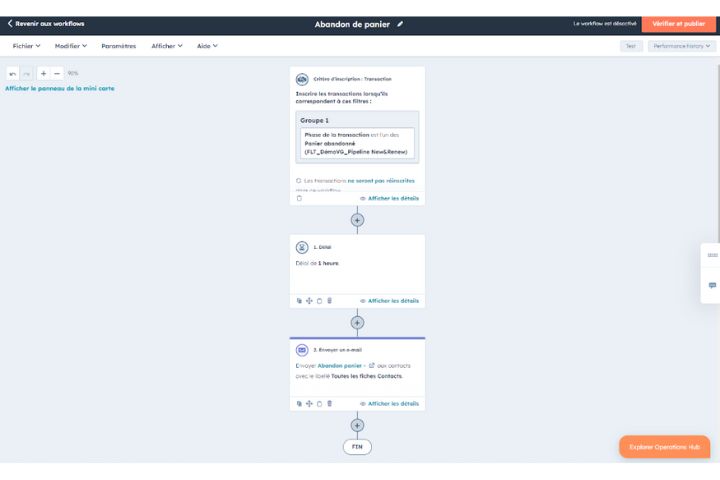Open the side panel comments icon

[x=712, y=286]
